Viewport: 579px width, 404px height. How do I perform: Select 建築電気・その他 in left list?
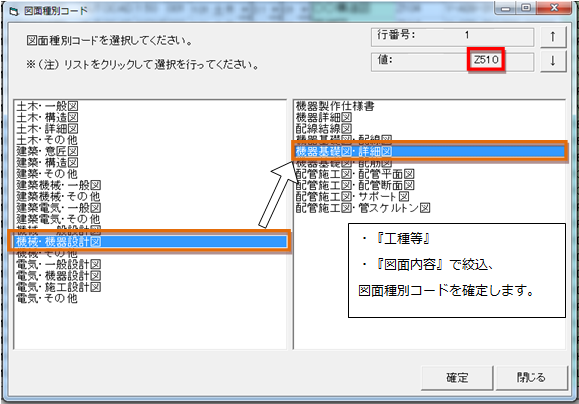(x=58, y=219)
